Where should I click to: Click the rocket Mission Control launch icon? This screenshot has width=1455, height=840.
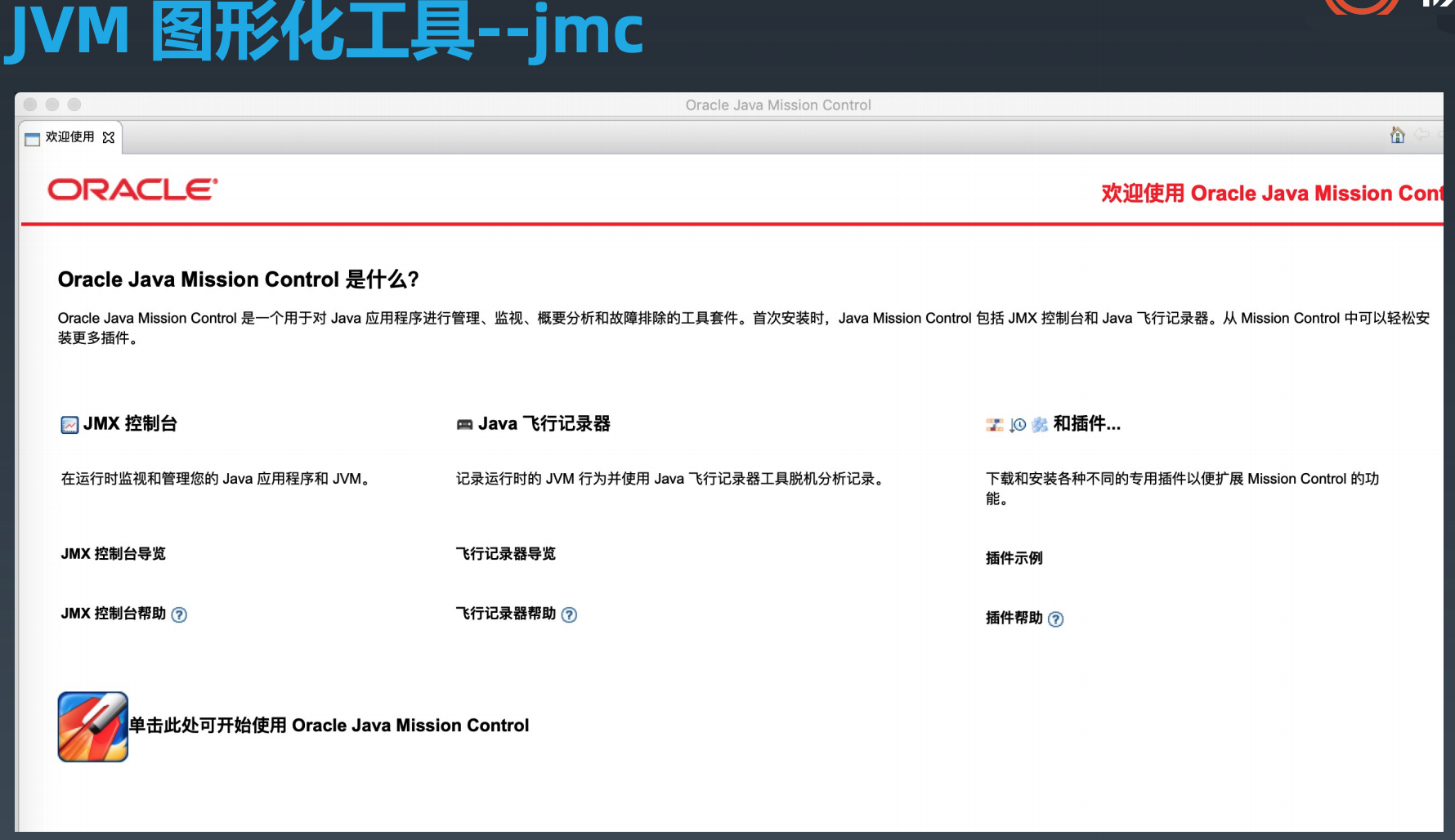click(x=92, y=726)
